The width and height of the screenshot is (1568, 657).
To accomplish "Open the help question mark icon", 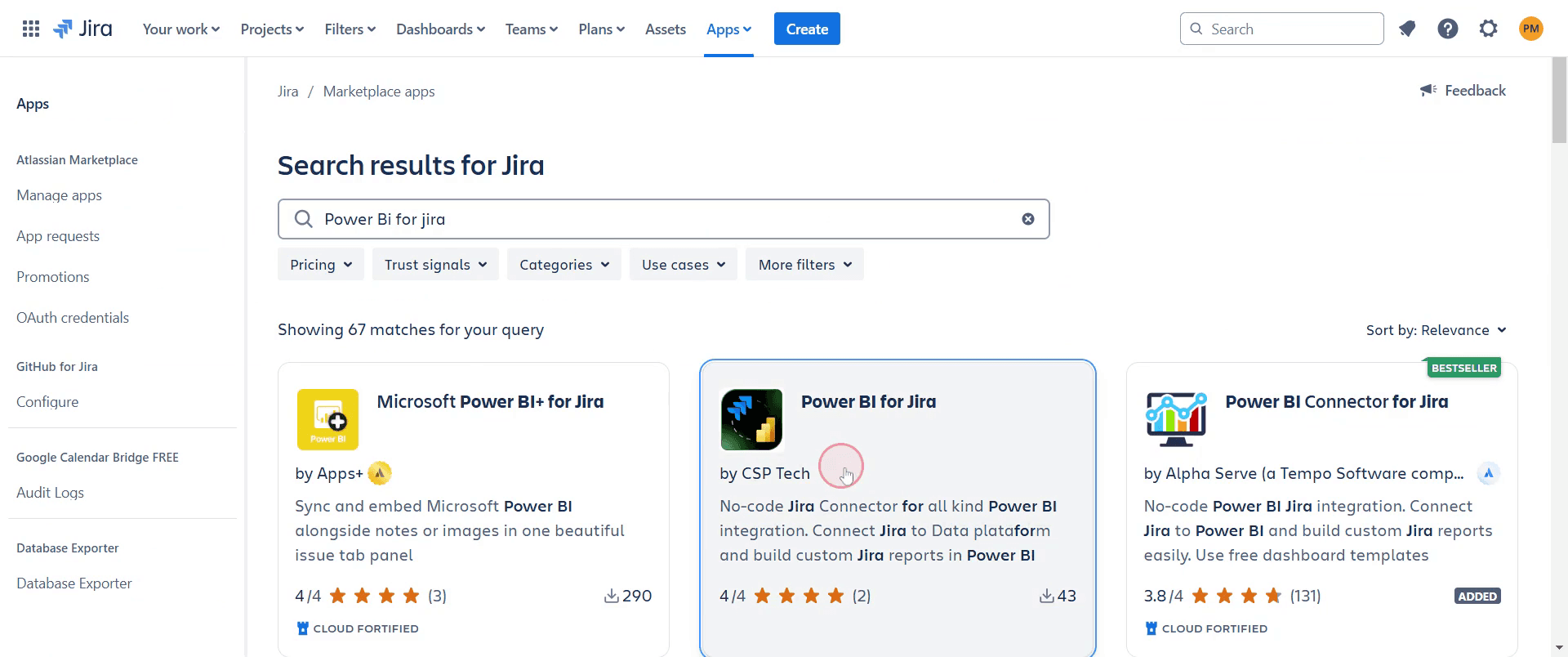I will tap(1448, 29).
